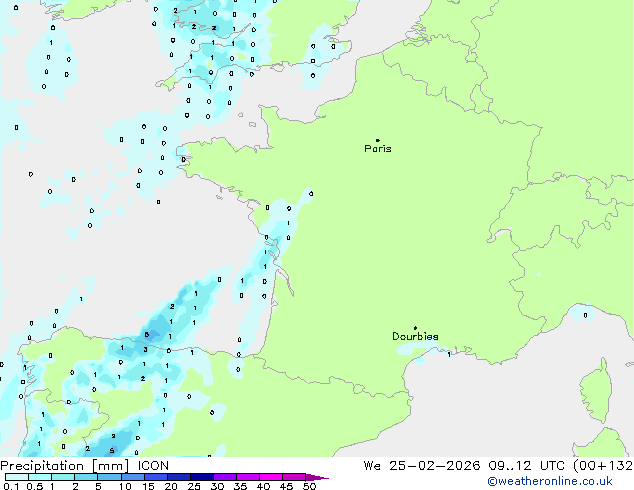Click the legend swatch for 25–30 mm
Viewport: 634px width, 490px height.
click(x=201, y=477)
